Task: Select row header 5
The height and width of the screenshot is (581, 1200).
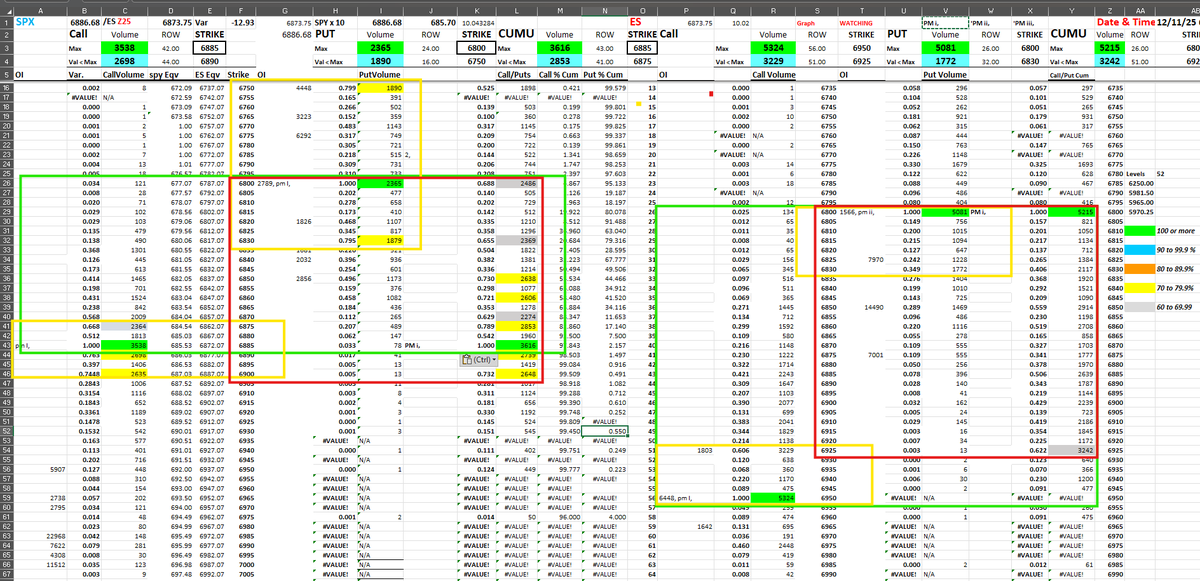Action: pos(6,74)
